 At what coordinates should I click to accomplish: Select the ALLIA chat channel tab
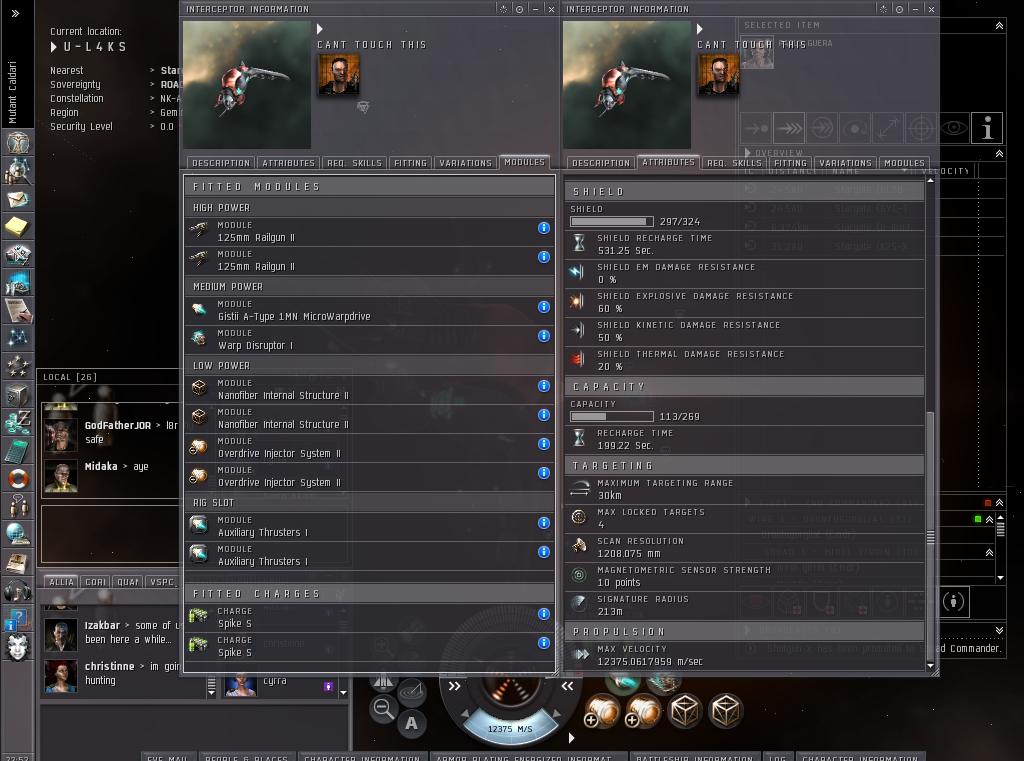tap(61, 581)
